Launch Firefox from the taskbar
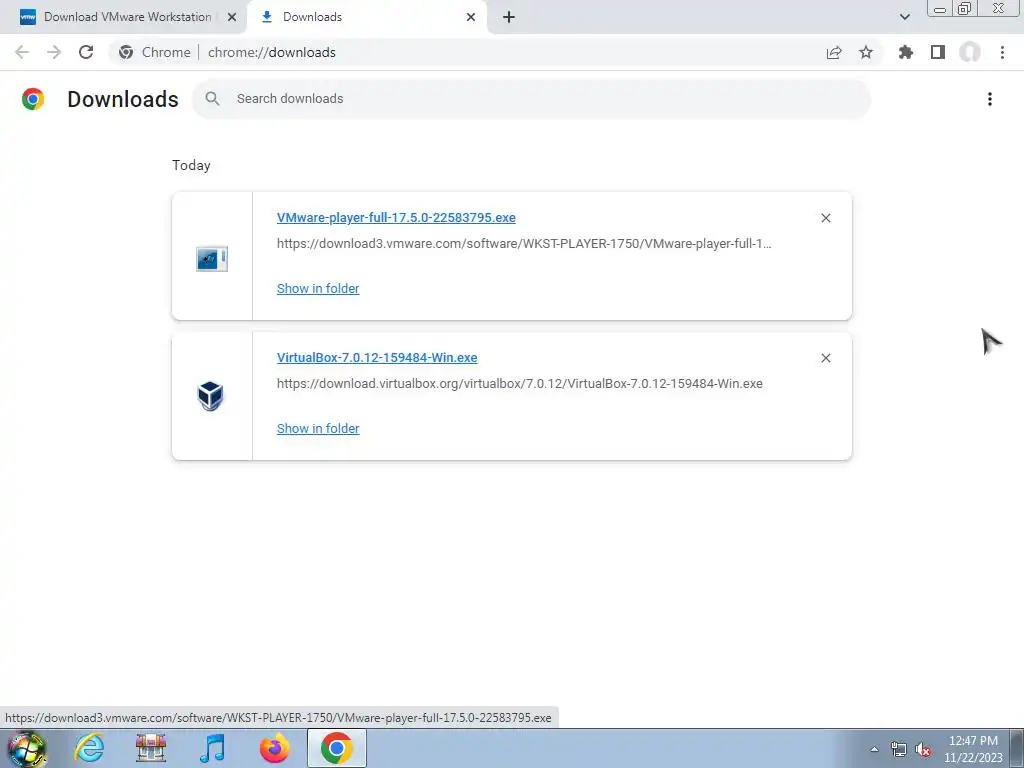 point(274,748)
